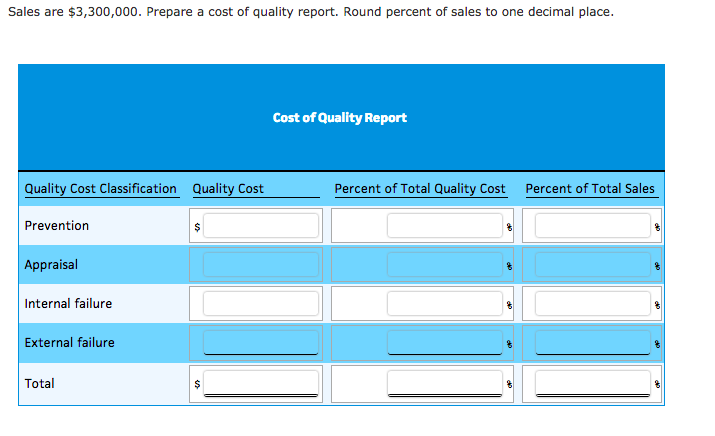Click the Percent of Total Quality Cost header
715x436 pixels.
pyautogui.click(x=420, y=189)
